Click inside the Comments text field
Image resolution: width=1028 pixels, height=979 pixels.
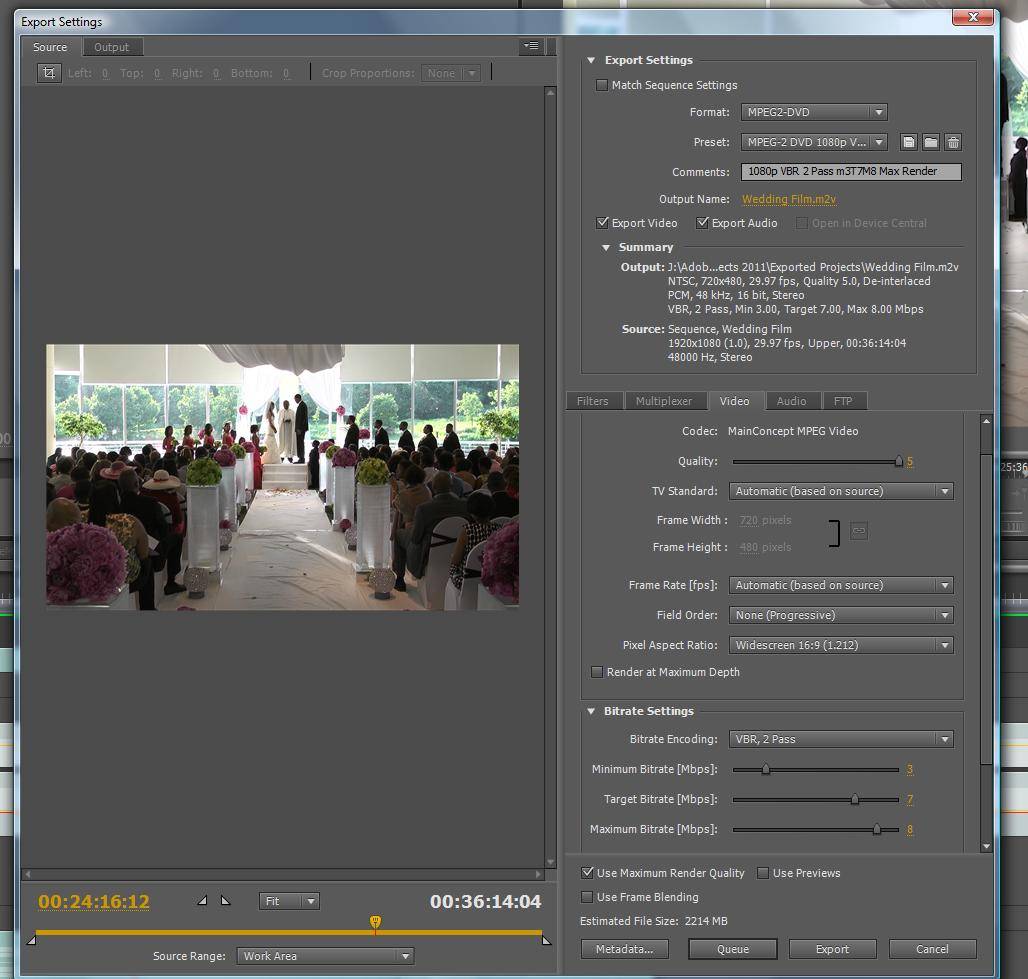click(x=851, y=171)
